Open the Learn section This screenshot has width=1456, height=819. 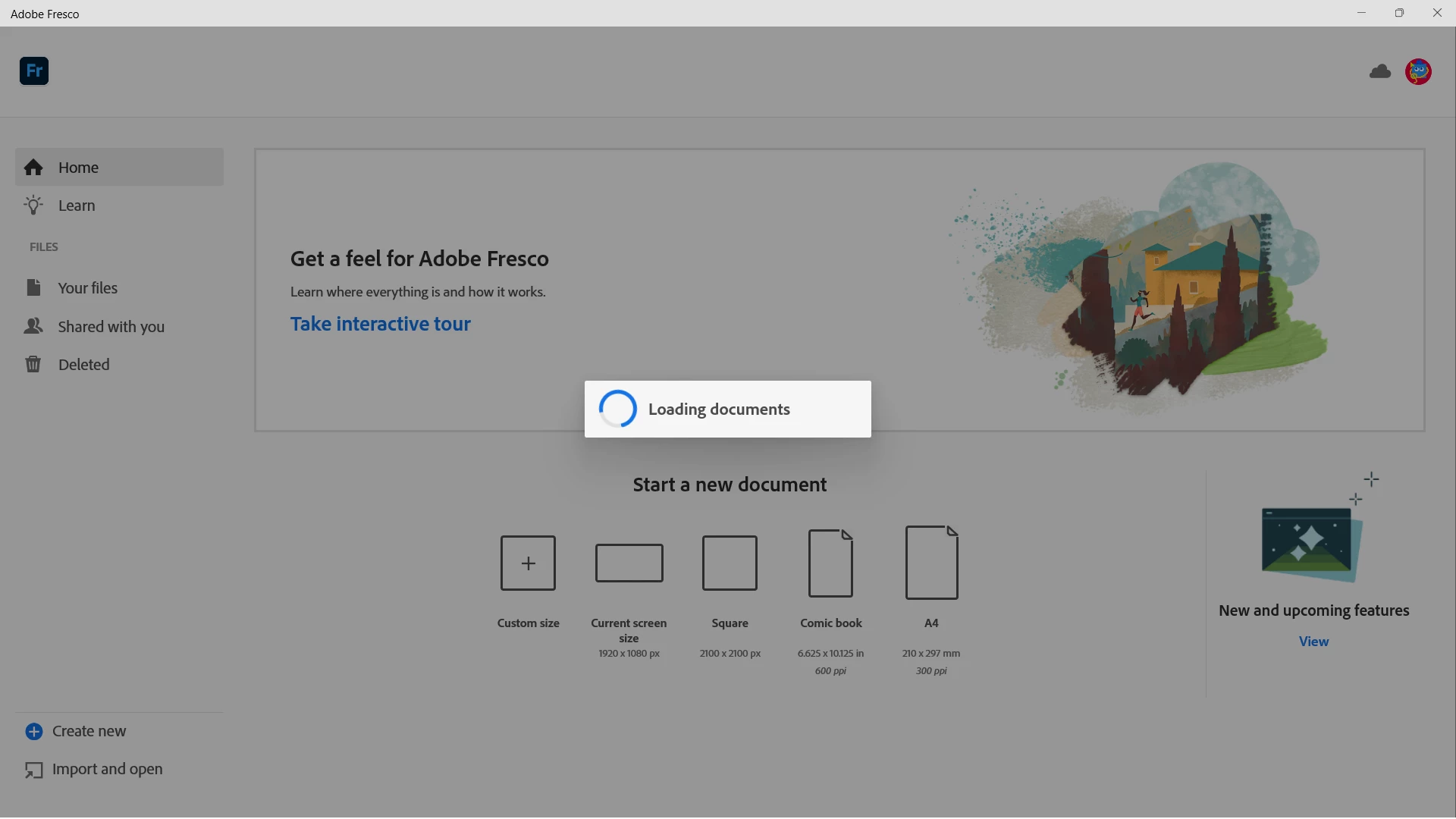tap(77, 206)
